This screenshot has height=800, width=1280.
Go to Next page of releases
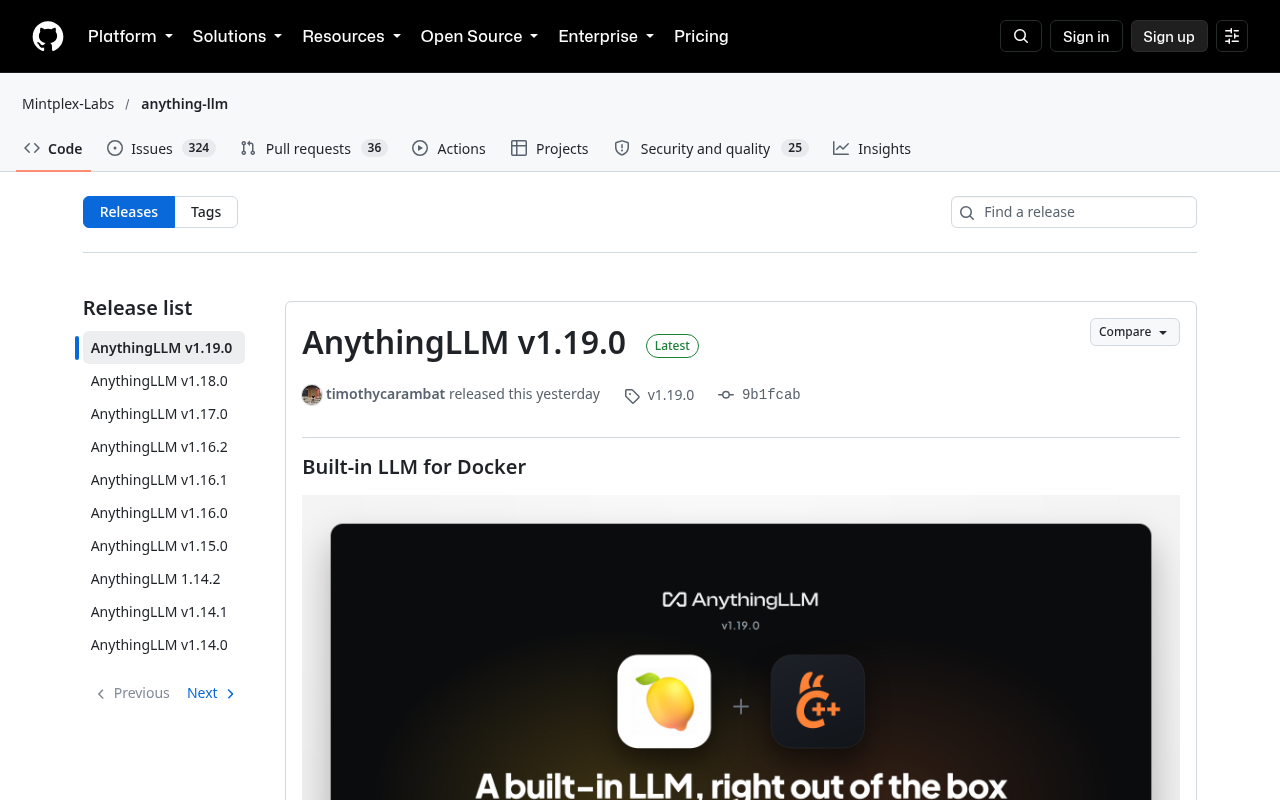click(x=211, y=693)
